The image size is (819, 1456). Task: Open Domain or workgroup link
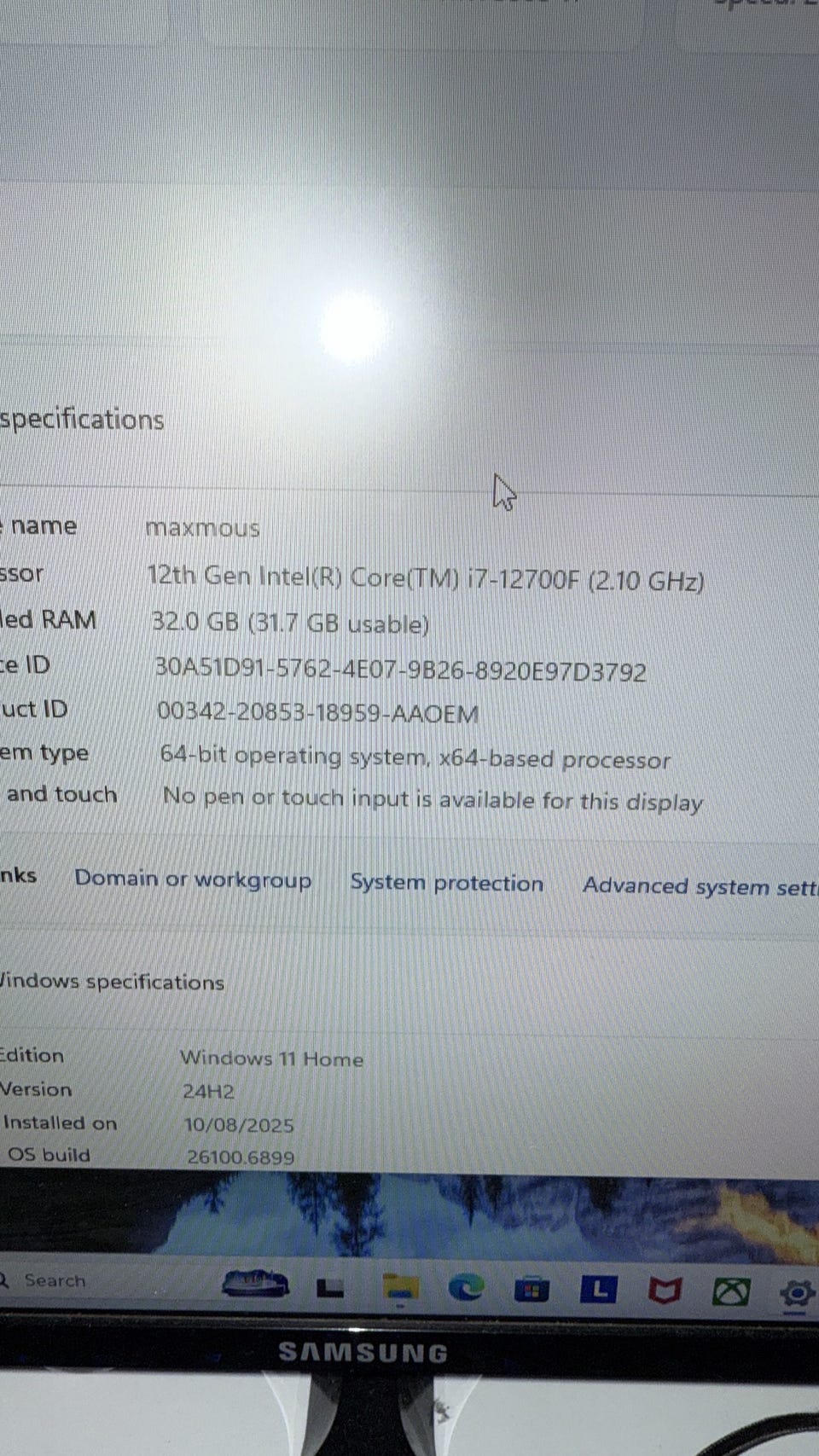[x=193, y=879]
